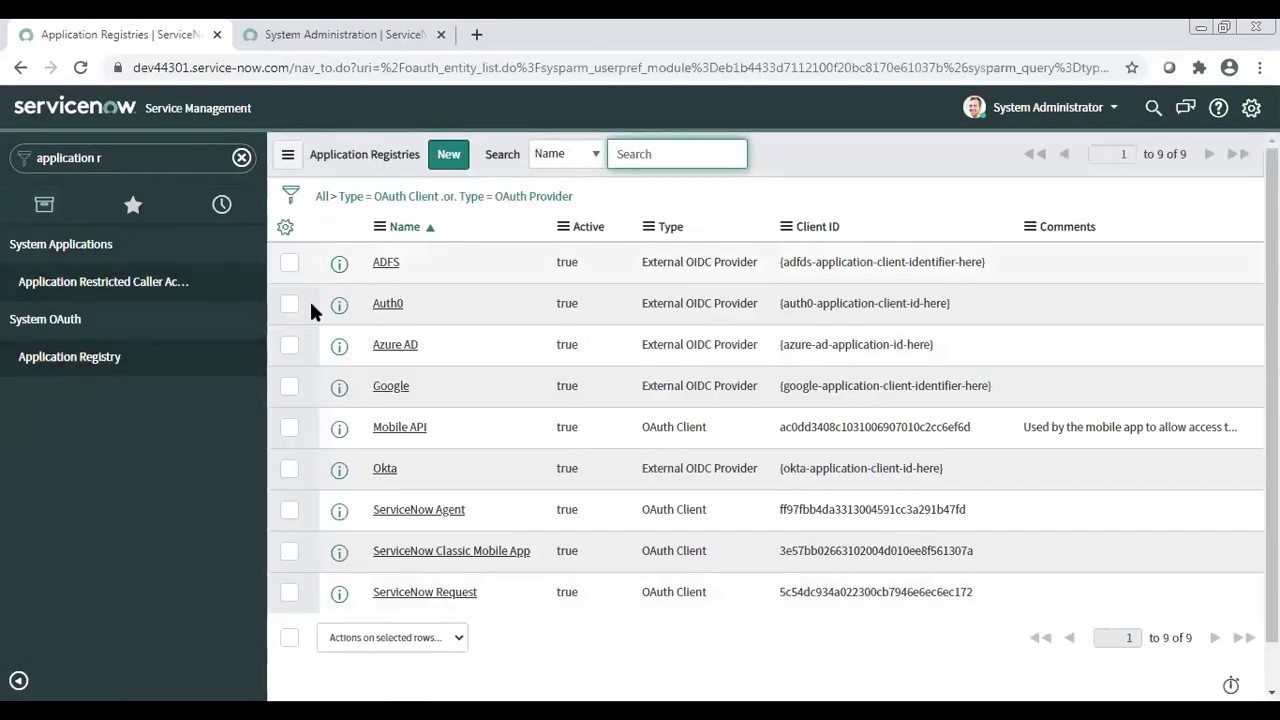Open the Name search field dropdown
The image size is (1280, 720).
tap(566, 153)
